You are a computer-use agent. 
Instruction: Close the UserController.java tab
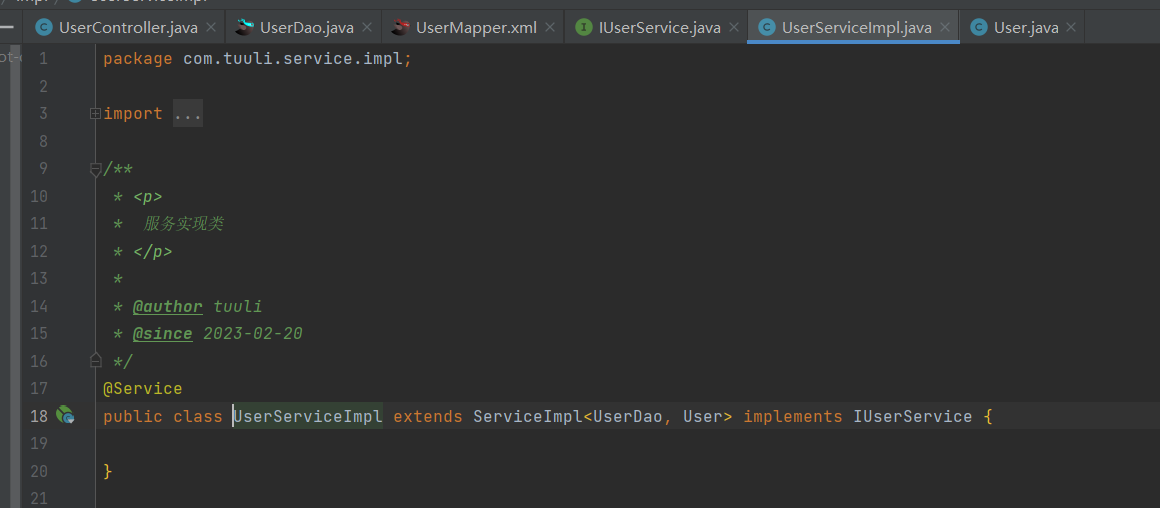pyautogui.click(x=211, y=28)
